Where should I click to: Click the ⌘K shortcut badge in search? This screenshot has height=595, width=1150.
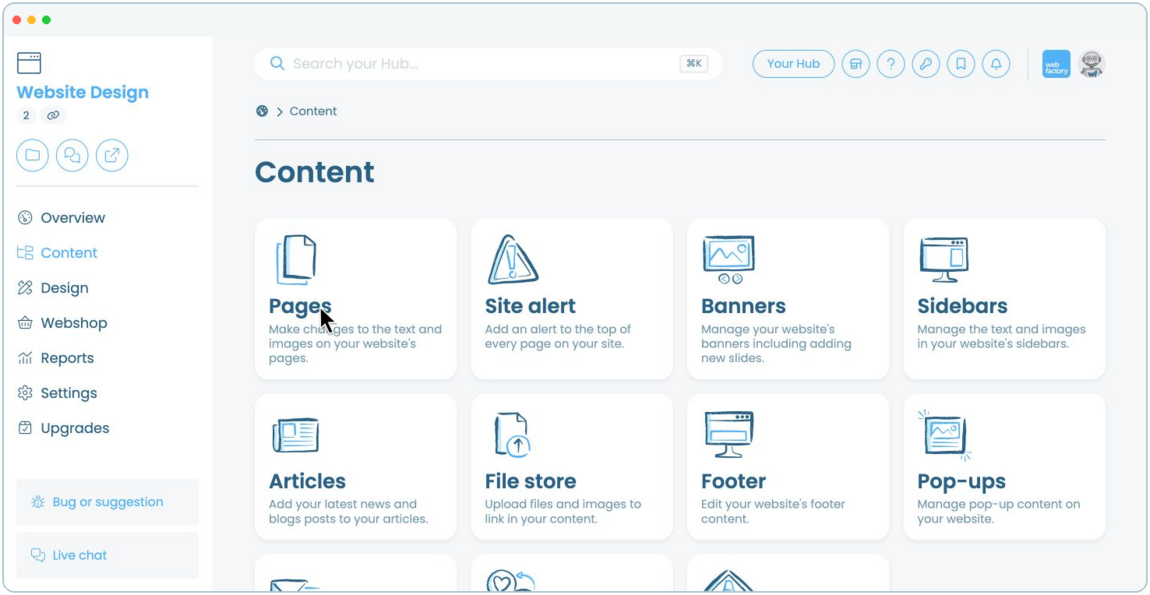(694, 64)
